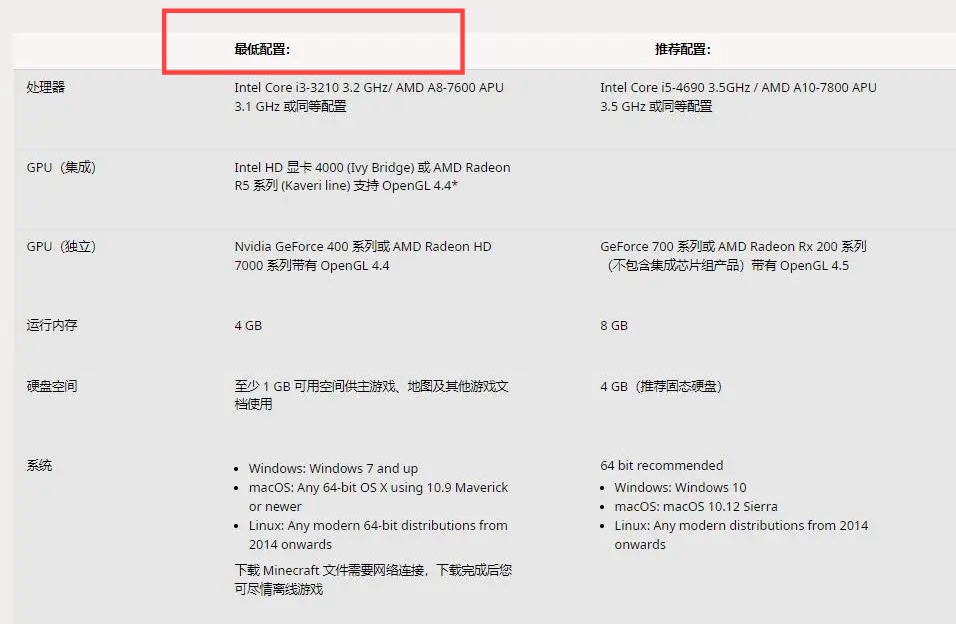This screenshot has height=624, width=956.
Task: Click the 推荐配置 column header
Action: pyautogui.click(x=683, y=49)
